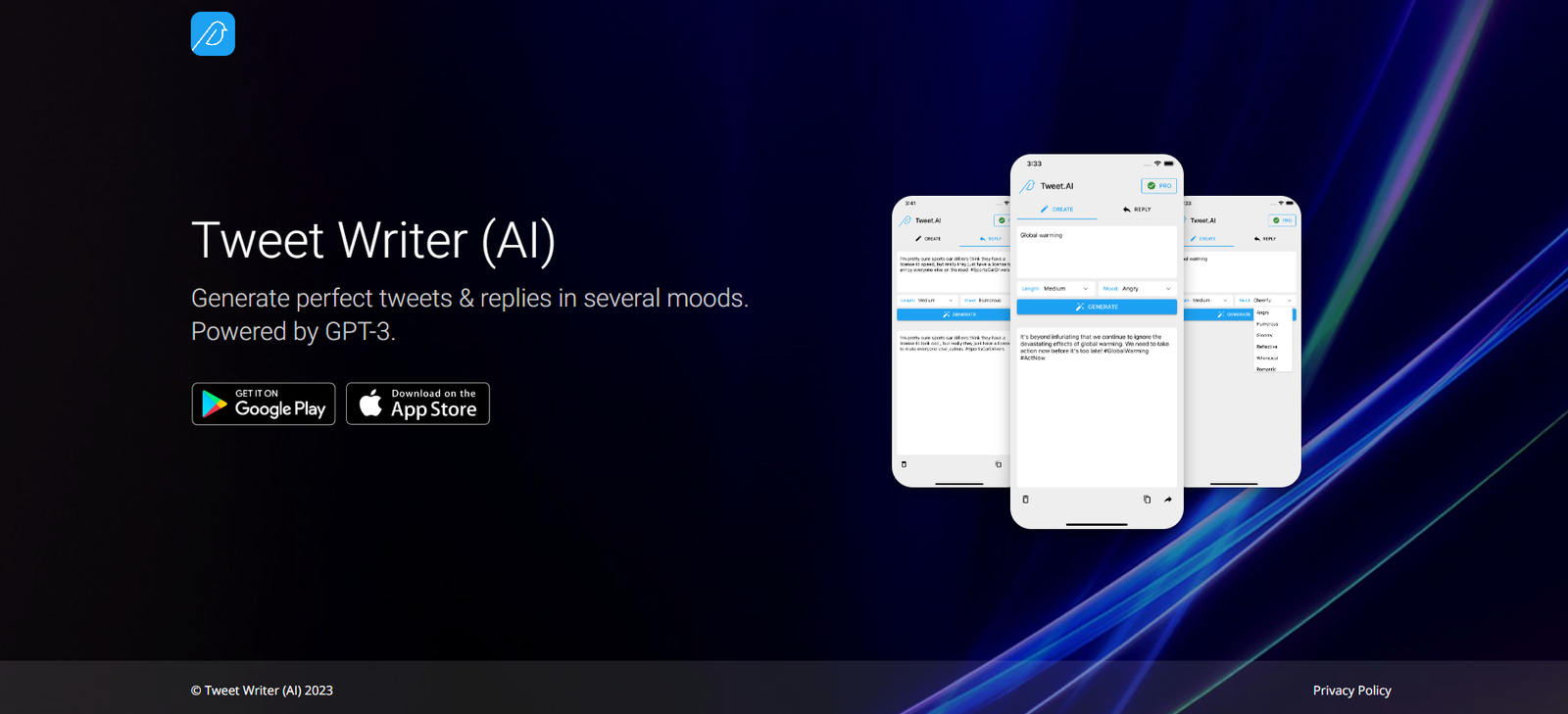This screenshot has width=1568, height=714.
Task: Click the share arrow in center phone
Action: pyautogui.click(x=1168, y=500)
